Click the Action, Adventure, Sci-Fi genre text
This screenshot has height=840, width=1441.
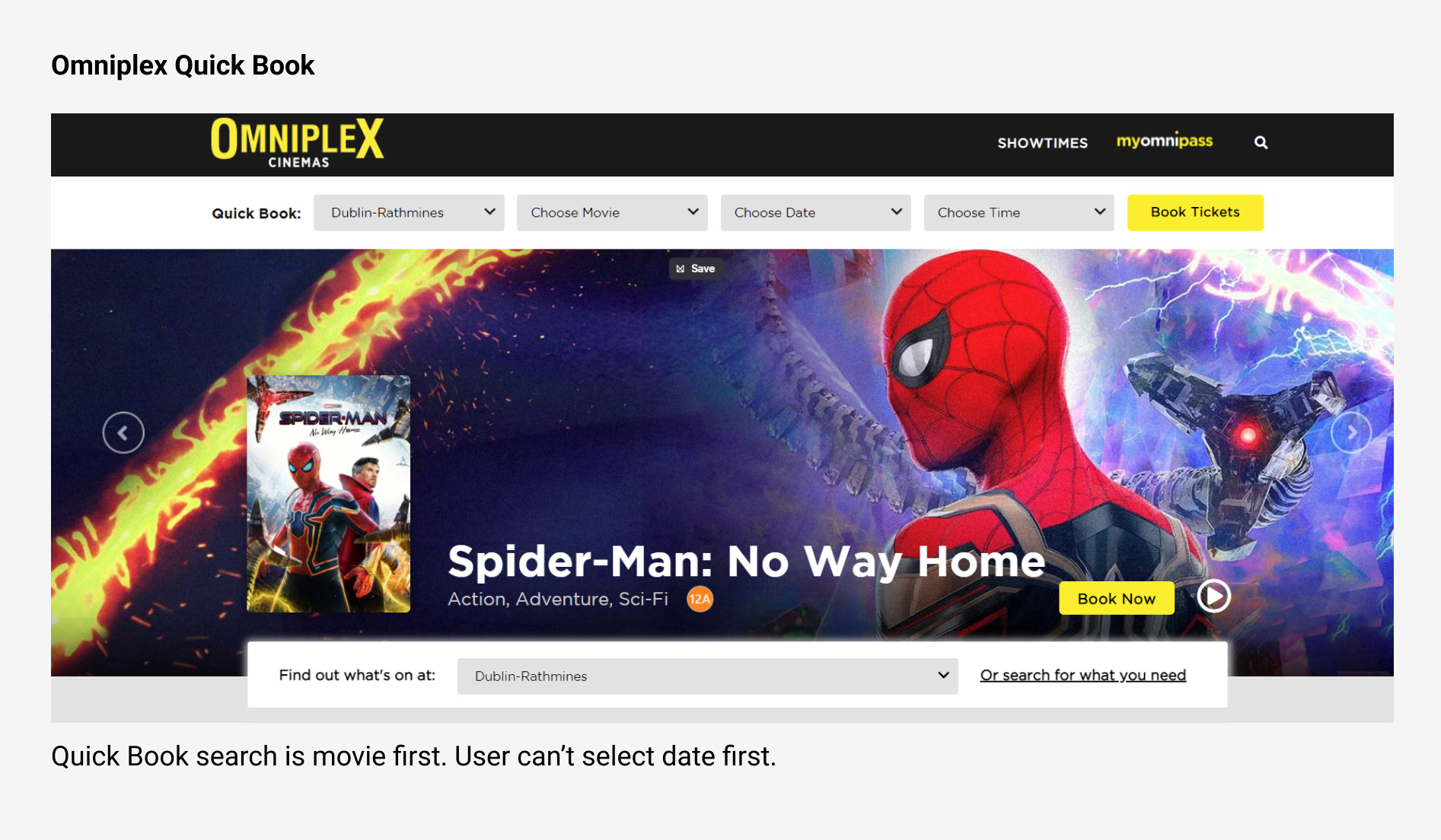coord(557,600)
